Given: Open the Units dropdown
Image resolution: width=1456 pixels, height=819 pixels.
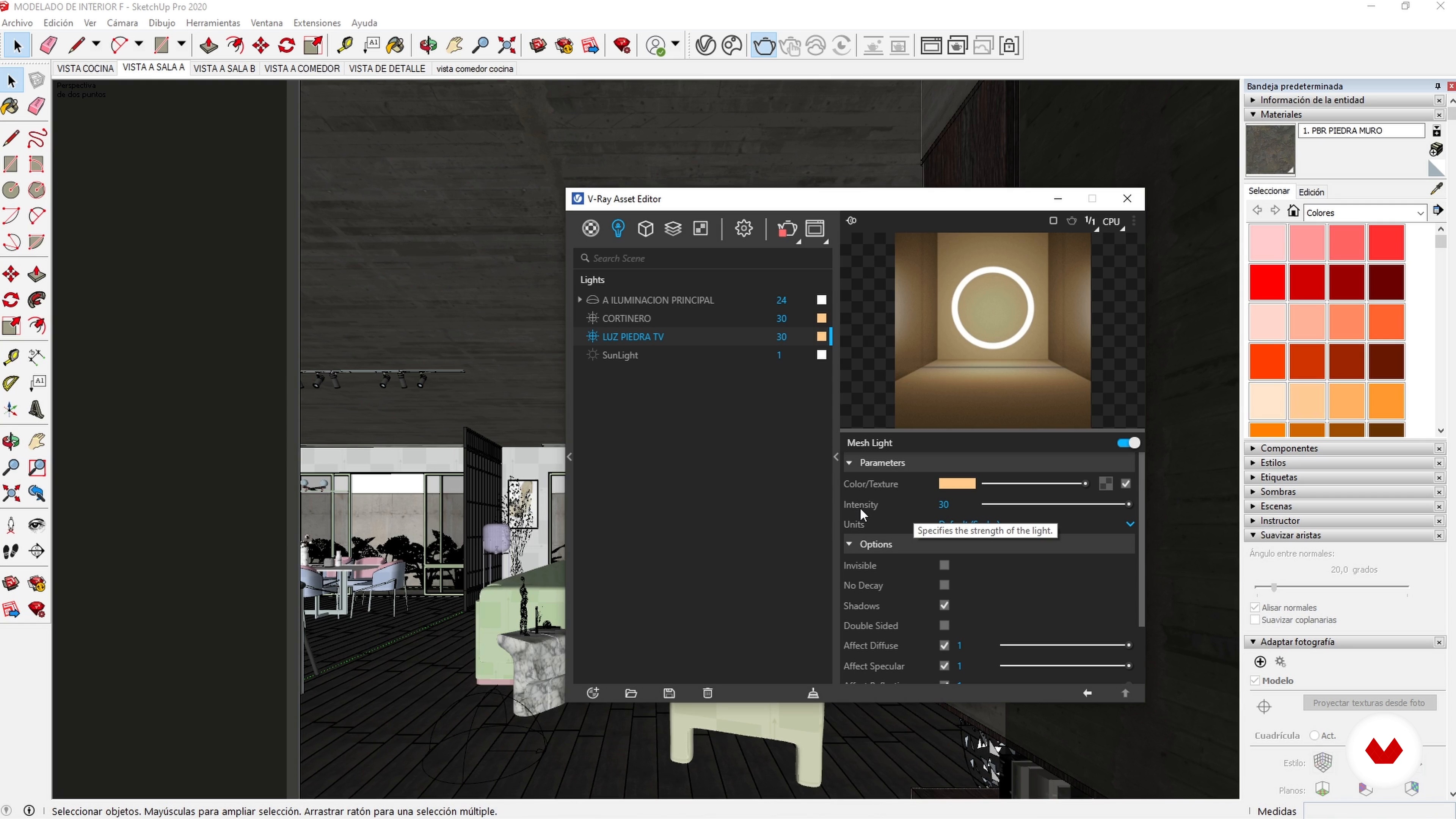Looking at the screenshot, I should (x=1129, y=524).
